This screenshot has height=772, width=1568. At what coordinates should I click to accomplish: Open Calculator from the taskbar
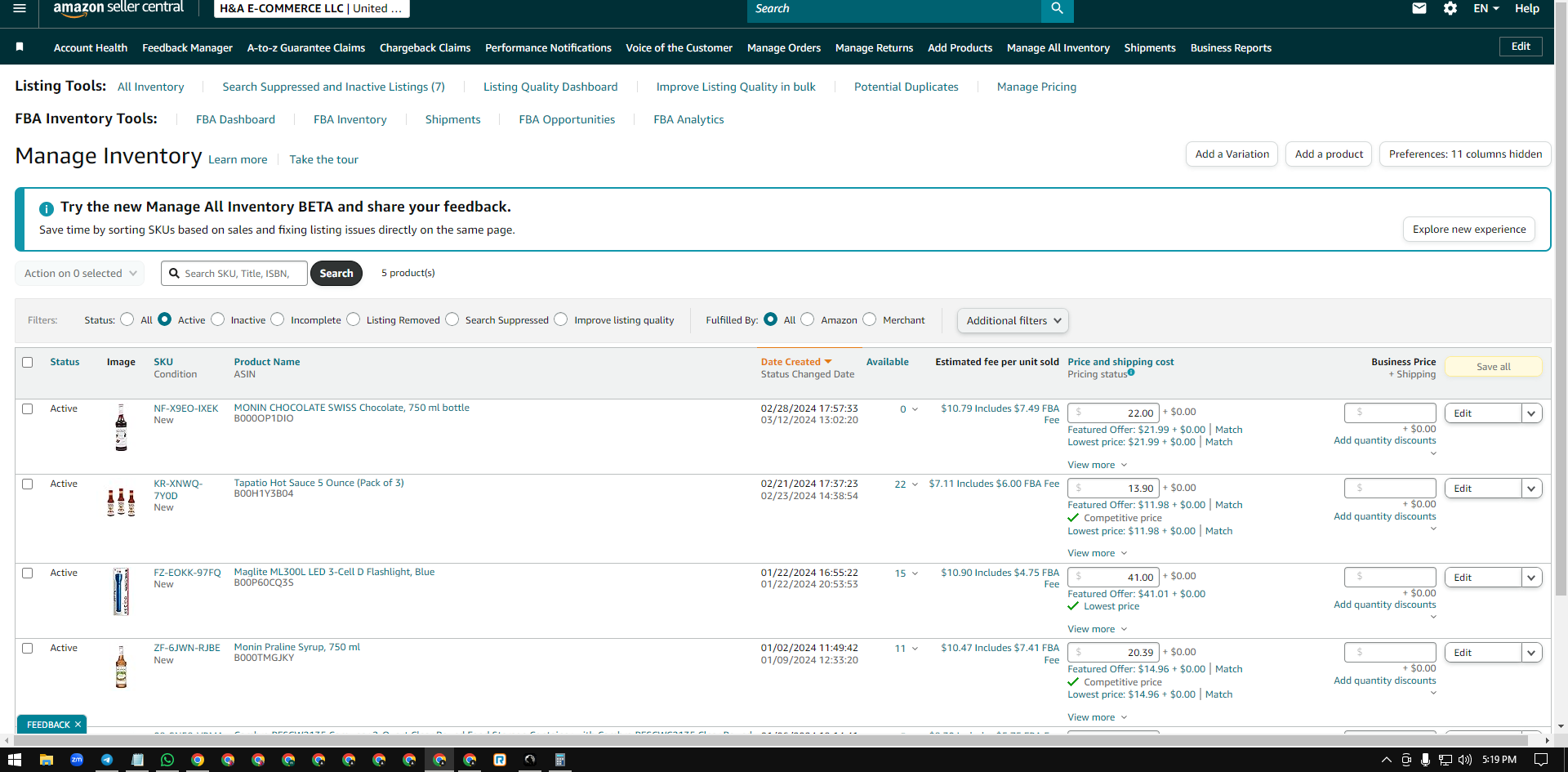[560, 760]
